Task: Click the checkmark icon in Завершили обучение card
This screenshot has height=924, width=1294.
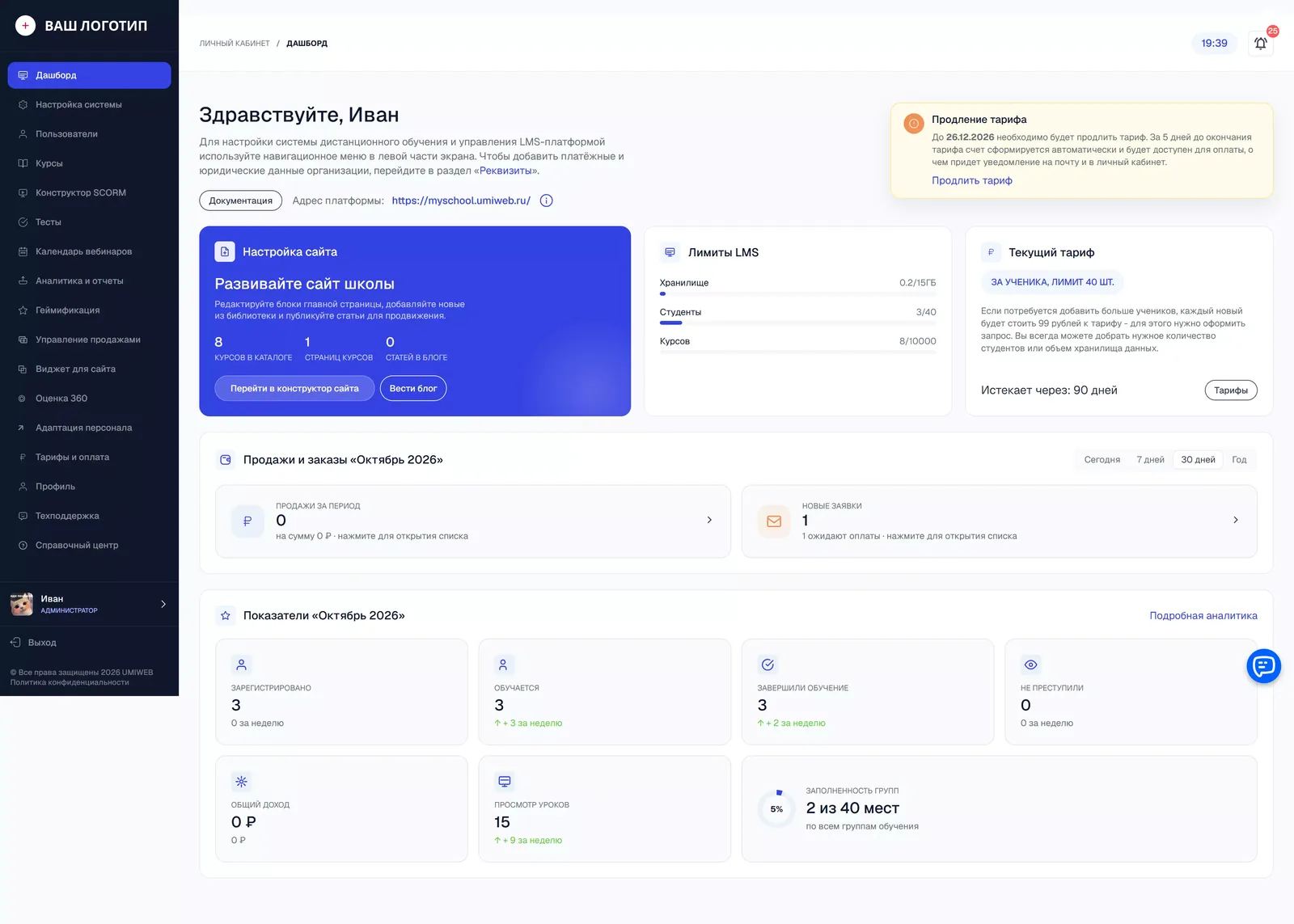Action: pos(768,665)
